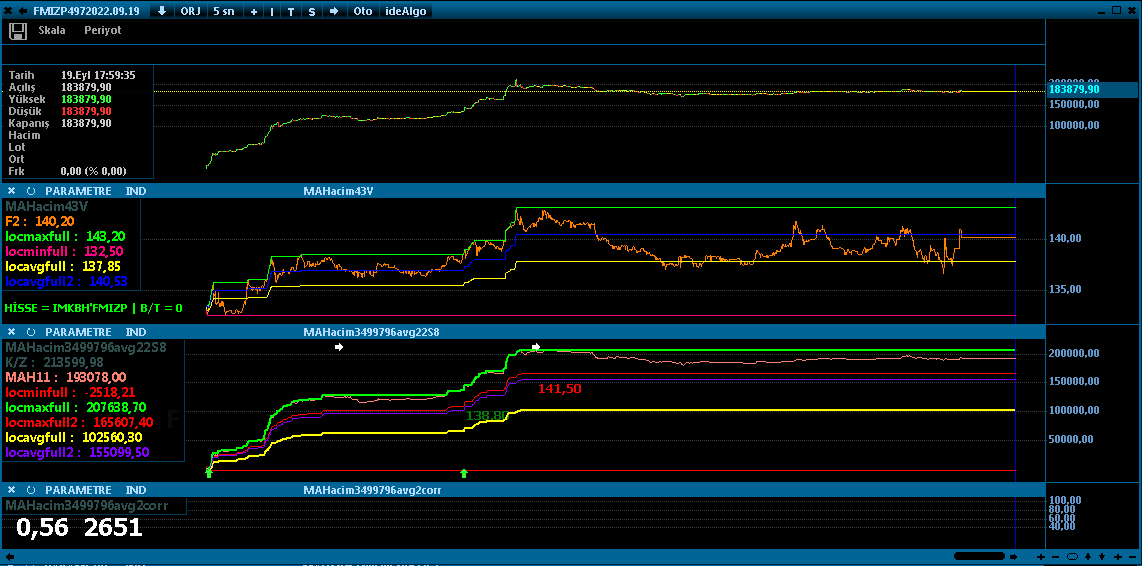Click the FMIZP4972022.09.19 chart title
This screenshot has height=566, width=1142.
[89, 11]
